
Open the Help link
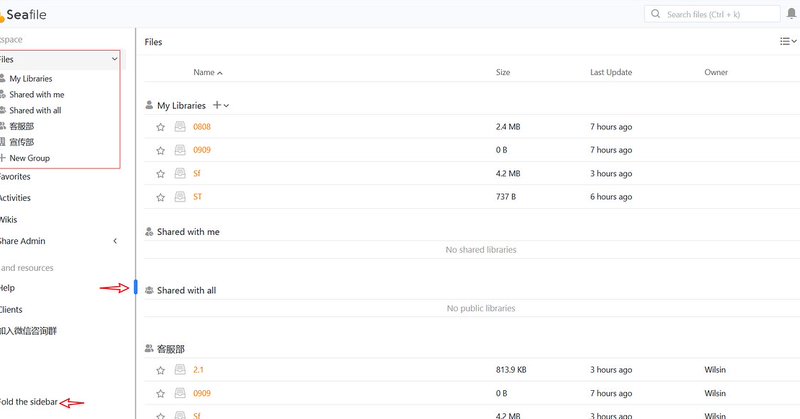tap(8, 288)
